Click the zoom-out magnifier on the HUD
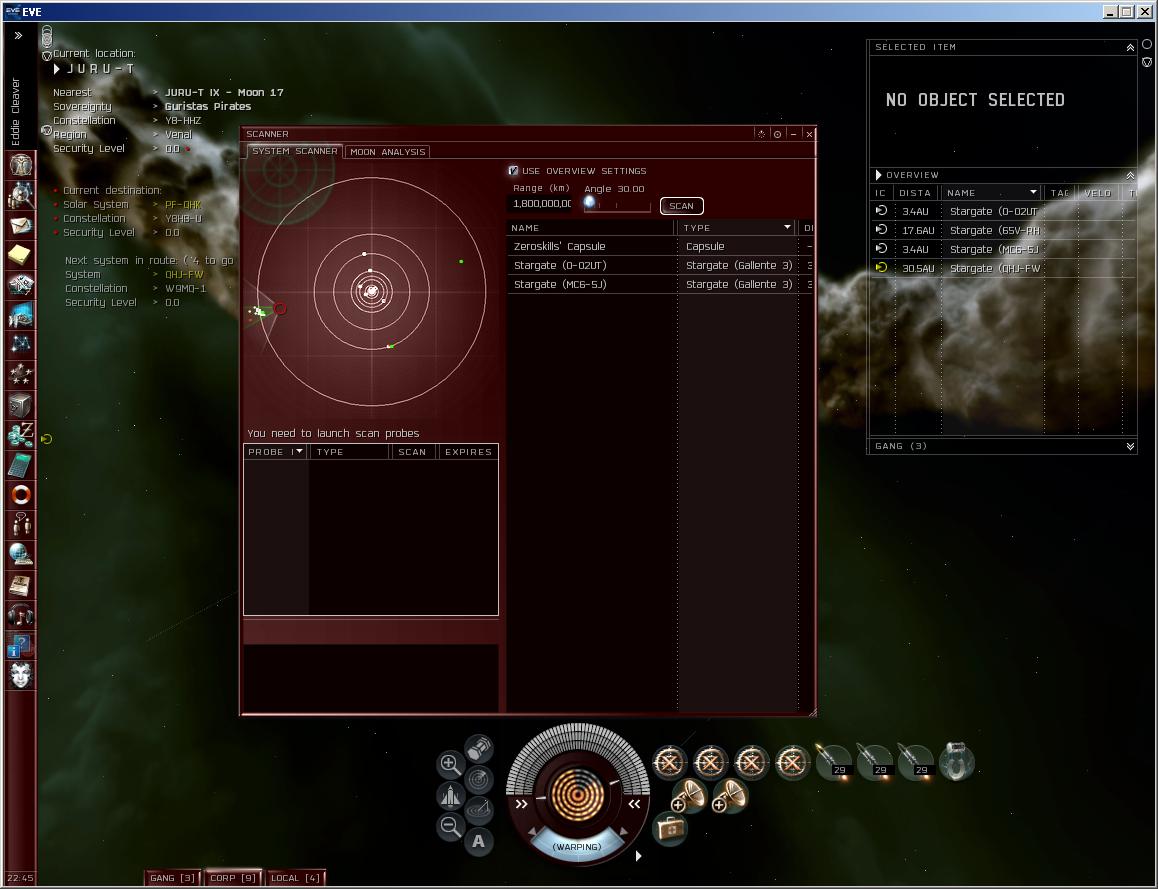The image size is (1158, 889). pyautogui.click(x=450, y=826)
